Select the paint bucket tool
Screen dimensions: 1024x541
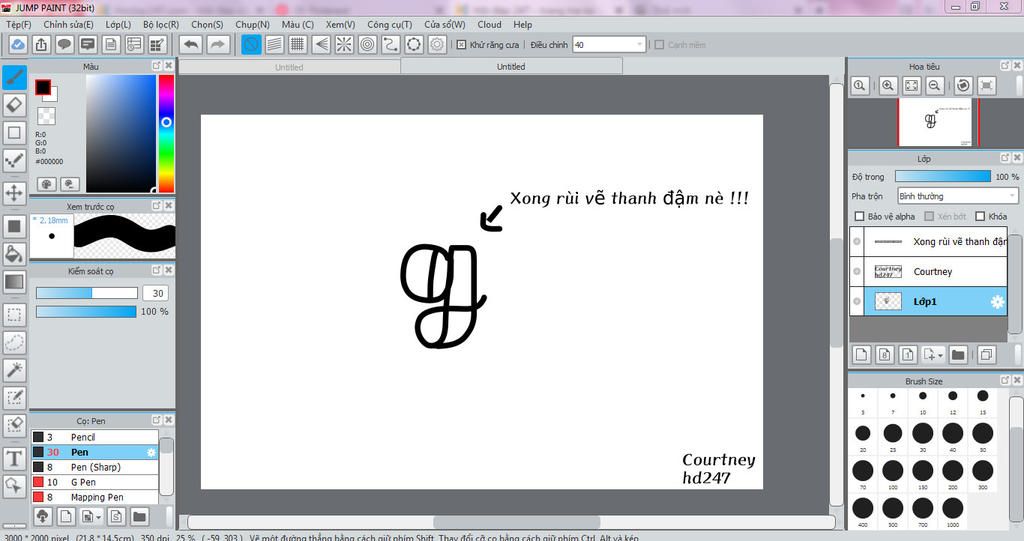[14, 254]
